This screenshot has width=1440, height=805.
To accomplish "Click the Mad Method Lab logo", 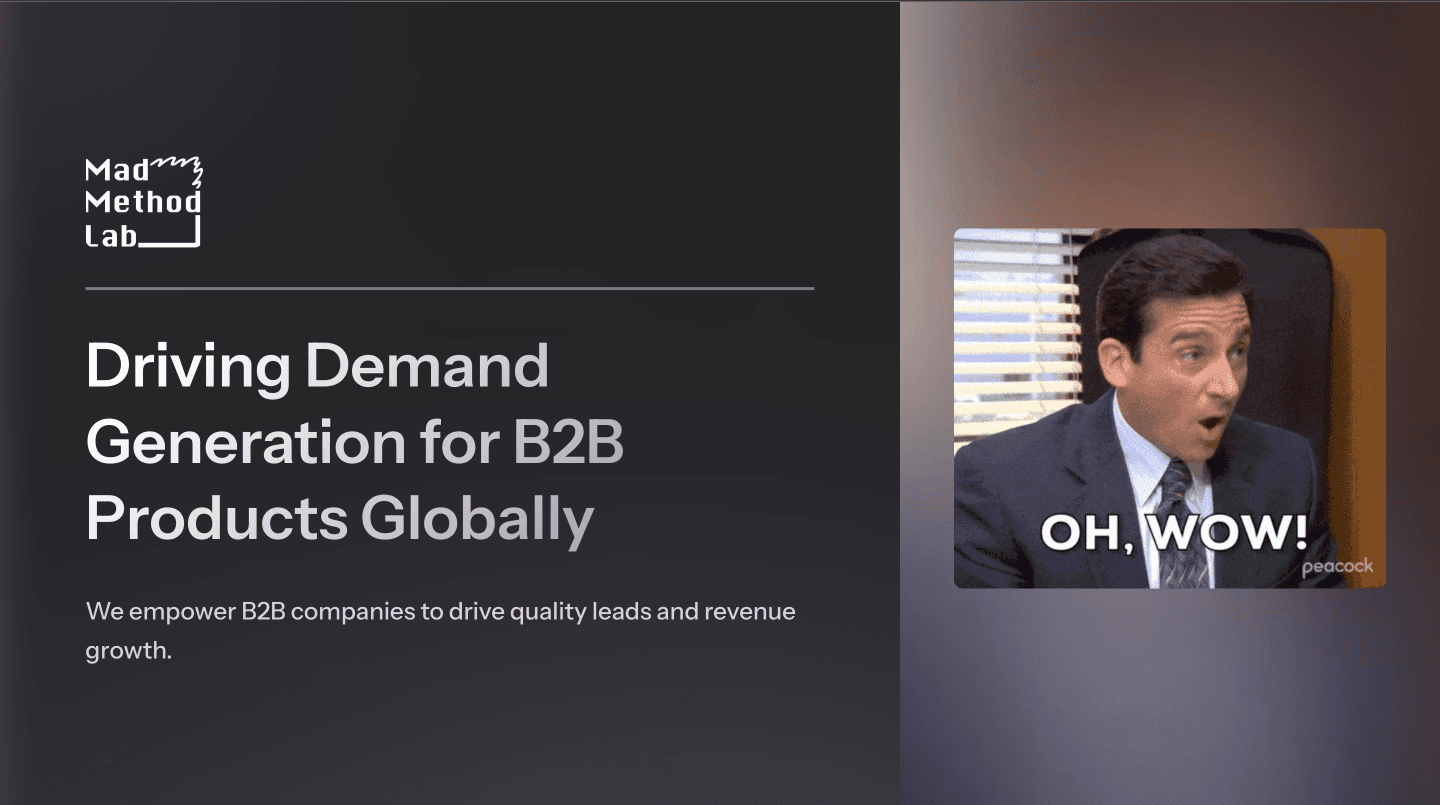I will pyautogui.click(x=144, y=202).
